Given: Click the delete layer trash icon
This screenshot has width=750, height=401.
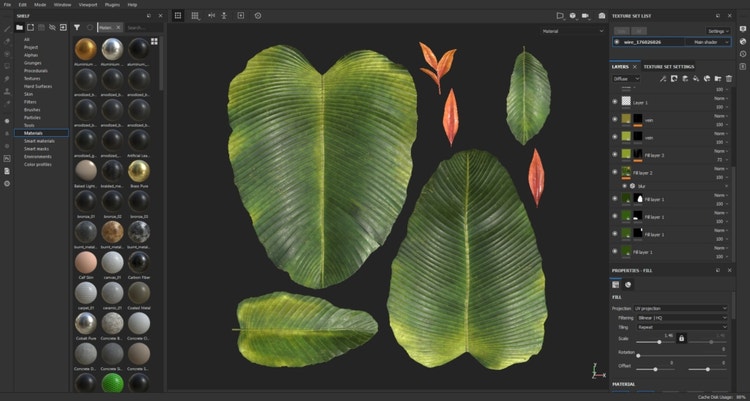Looking at the screenshot, I should [730, 78].
